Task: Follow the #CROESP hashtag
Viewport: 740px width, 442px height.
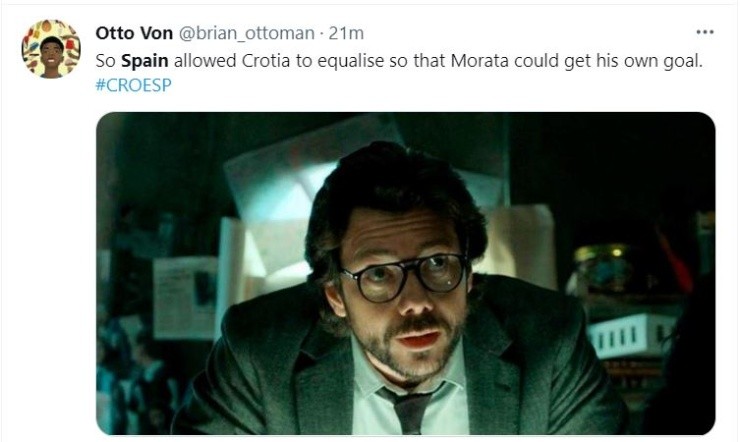Action: coord(134,85)
